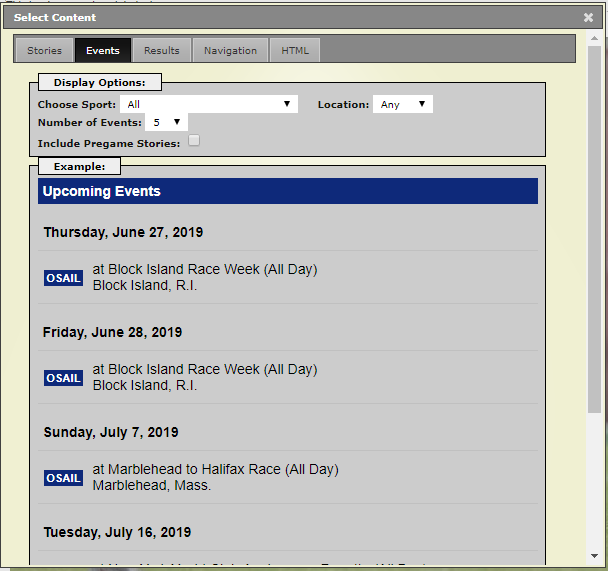Click Friday's Block Island Race Week event
The width and height of the screenshot is (608, 571).
pyautogui.click(x=205, y=369)
